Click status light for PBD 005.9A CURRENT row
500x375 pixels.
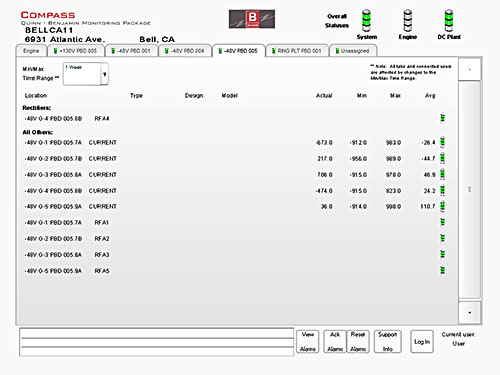[x=443, y=206]
